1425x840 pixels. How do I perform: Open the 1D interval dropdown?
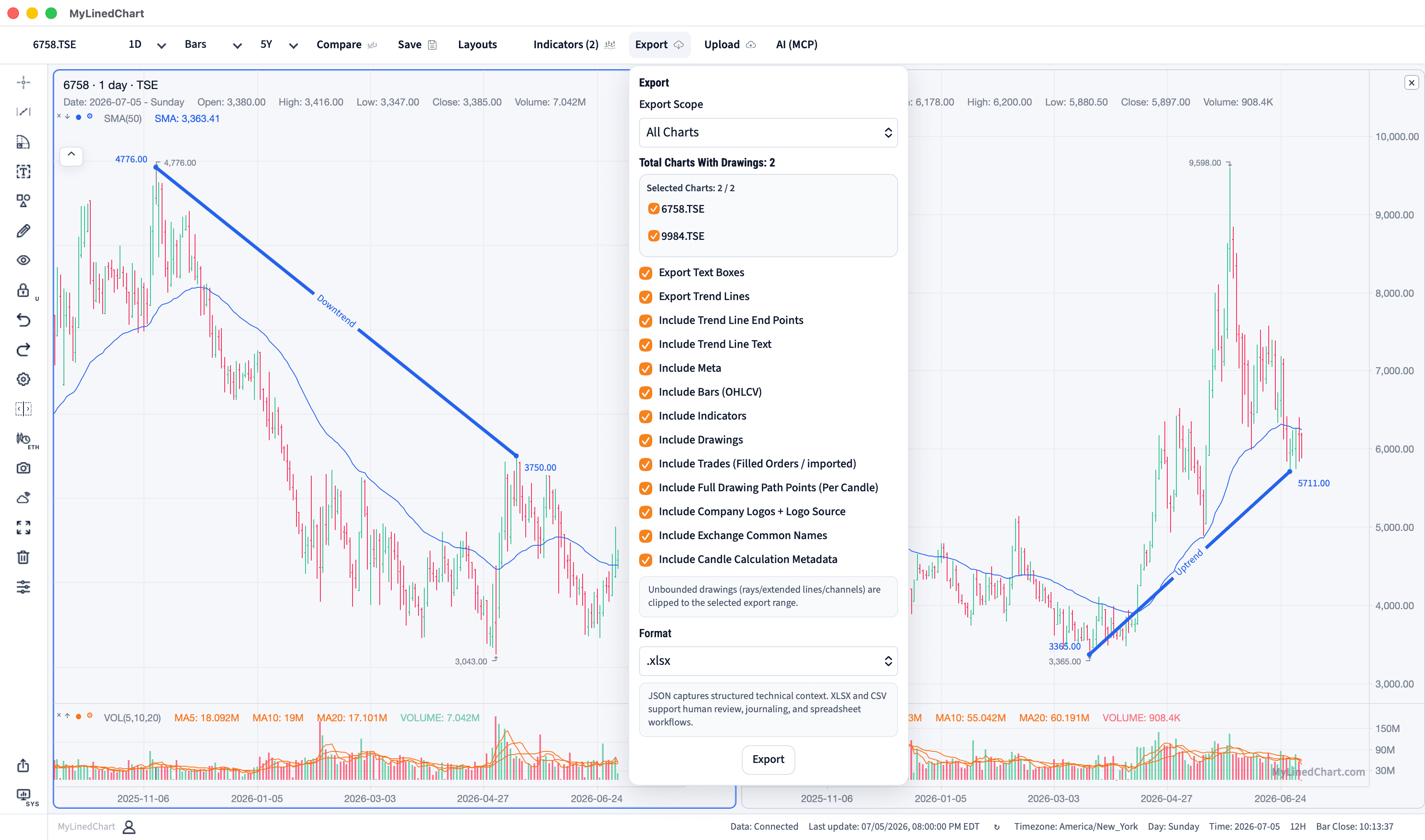tap(147, 45)
